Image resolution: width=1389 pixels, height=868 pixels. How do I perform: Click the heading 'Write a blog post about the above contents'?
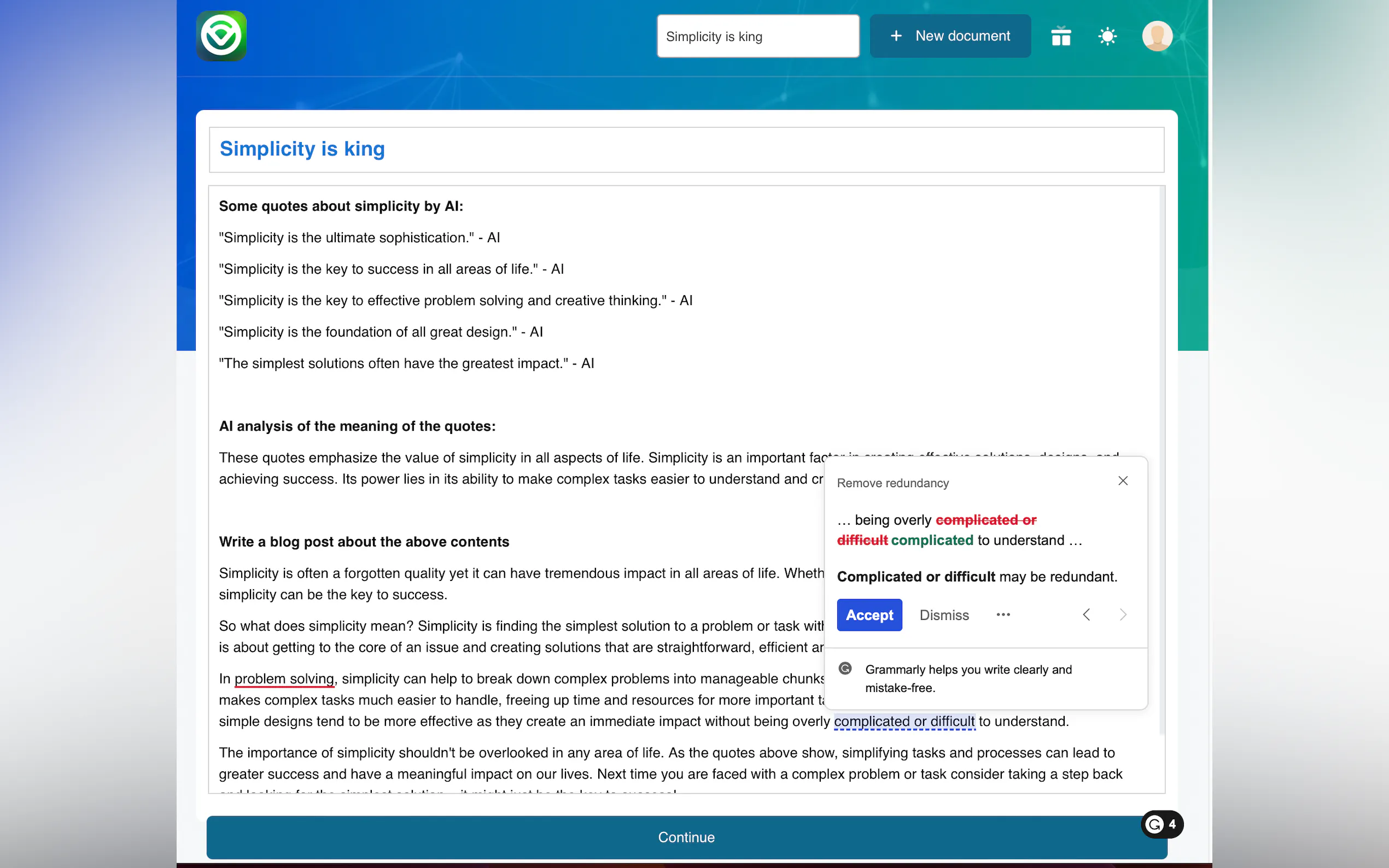364,542
